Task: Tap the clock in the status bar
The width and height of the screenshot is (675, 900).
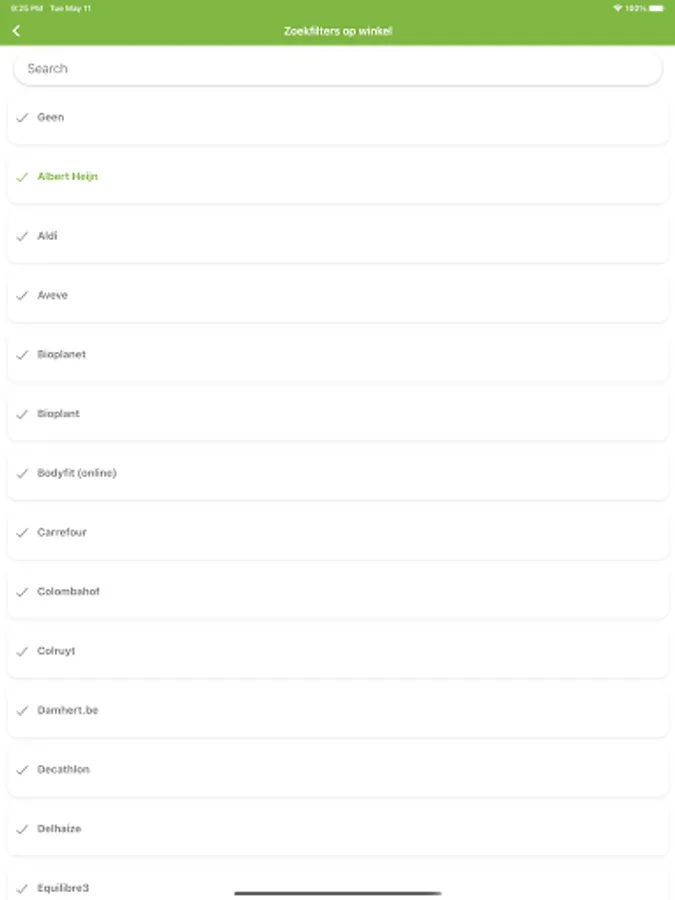Action: pos(22,7)
